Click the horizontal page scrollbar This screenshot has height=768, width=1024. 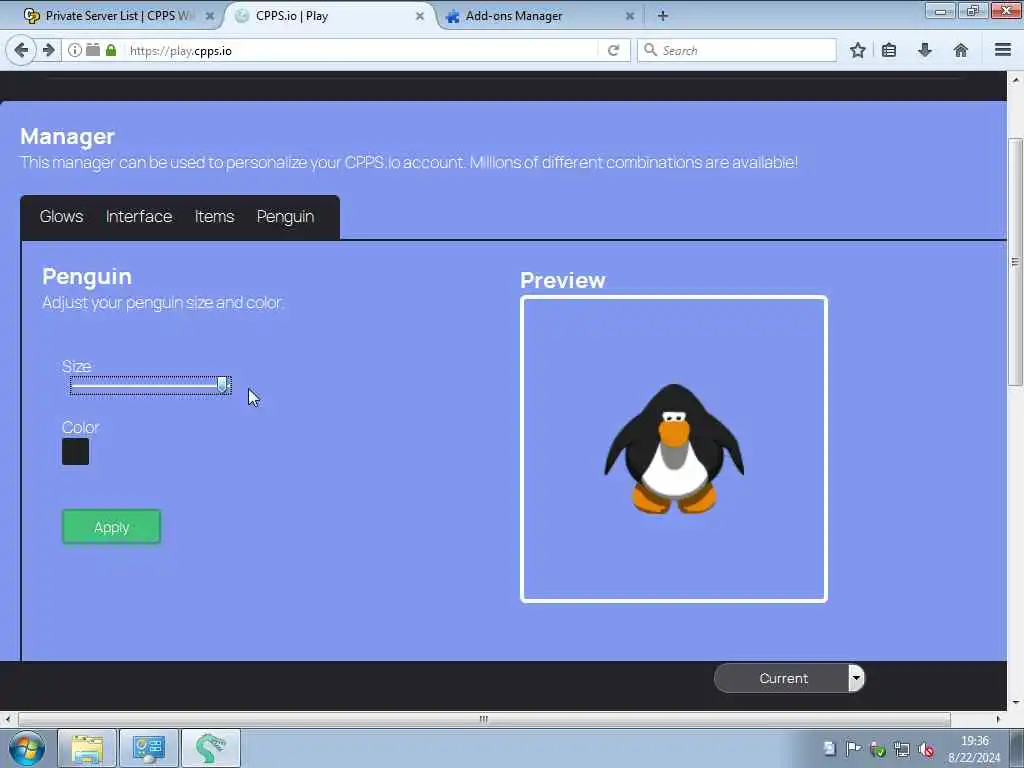click(x=483, y=719)
